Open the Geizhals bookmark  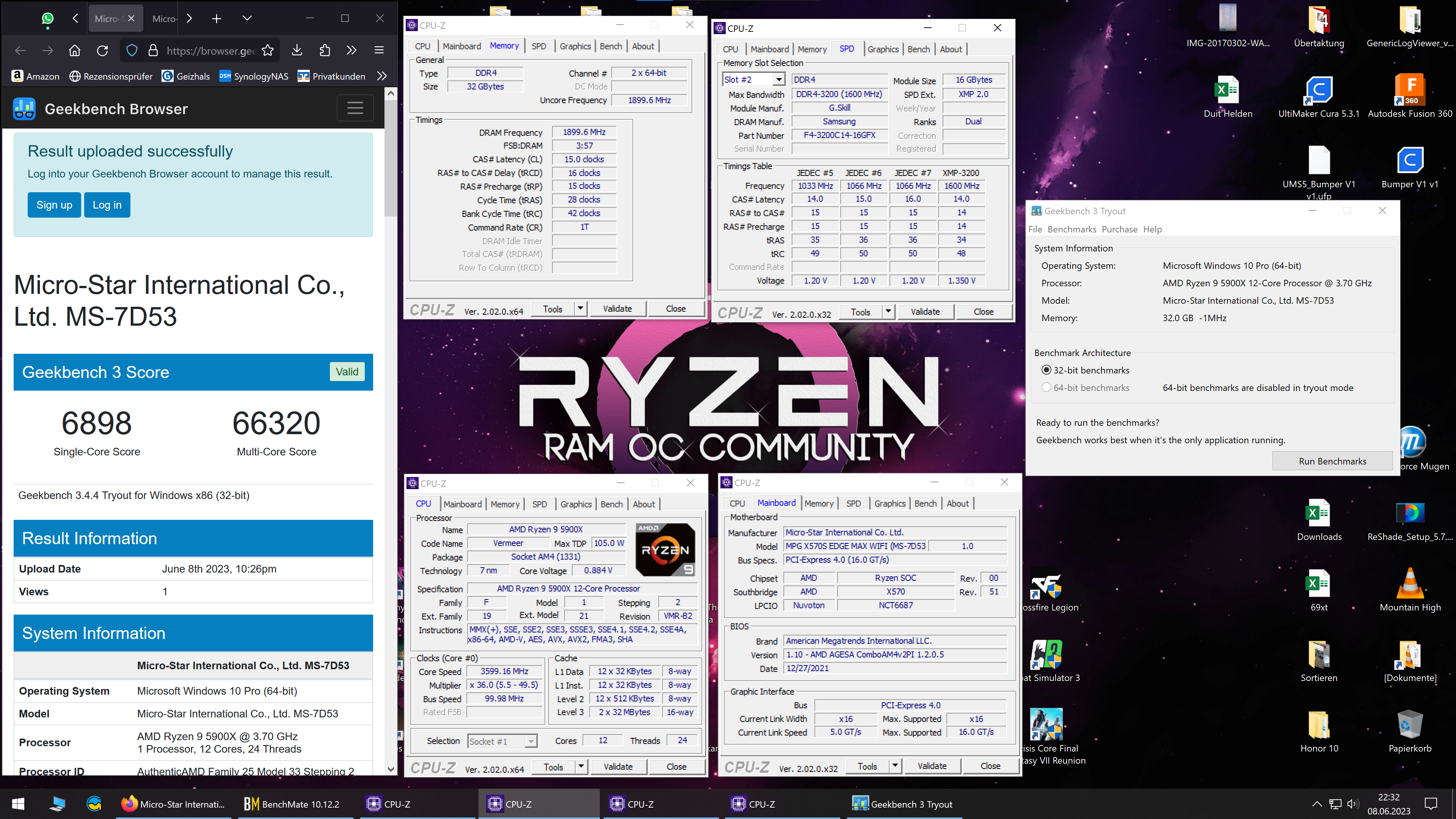coord(186,76)
